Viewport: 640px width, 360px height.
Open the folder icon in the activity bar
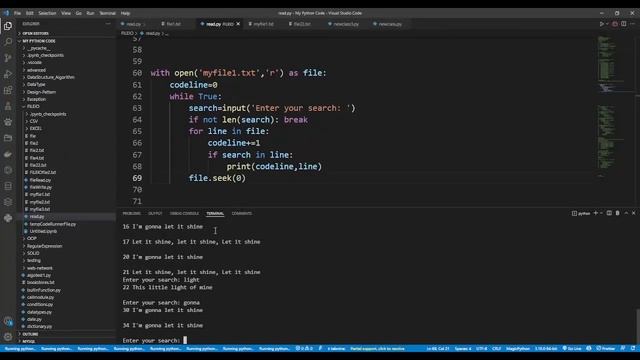click(x=8, y=138)
